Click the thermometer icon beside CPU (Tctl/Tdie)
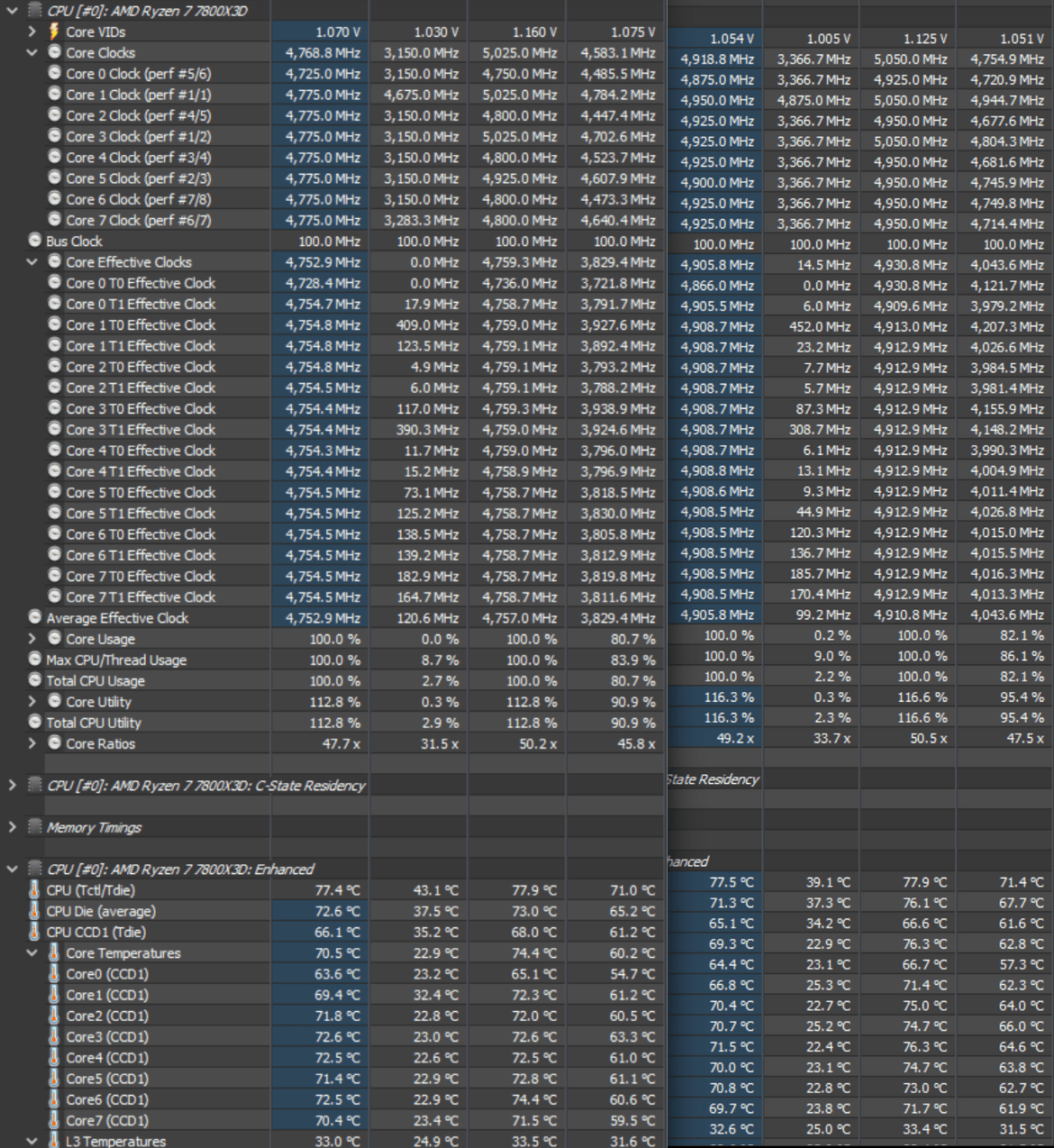 [x=35, y=889]
